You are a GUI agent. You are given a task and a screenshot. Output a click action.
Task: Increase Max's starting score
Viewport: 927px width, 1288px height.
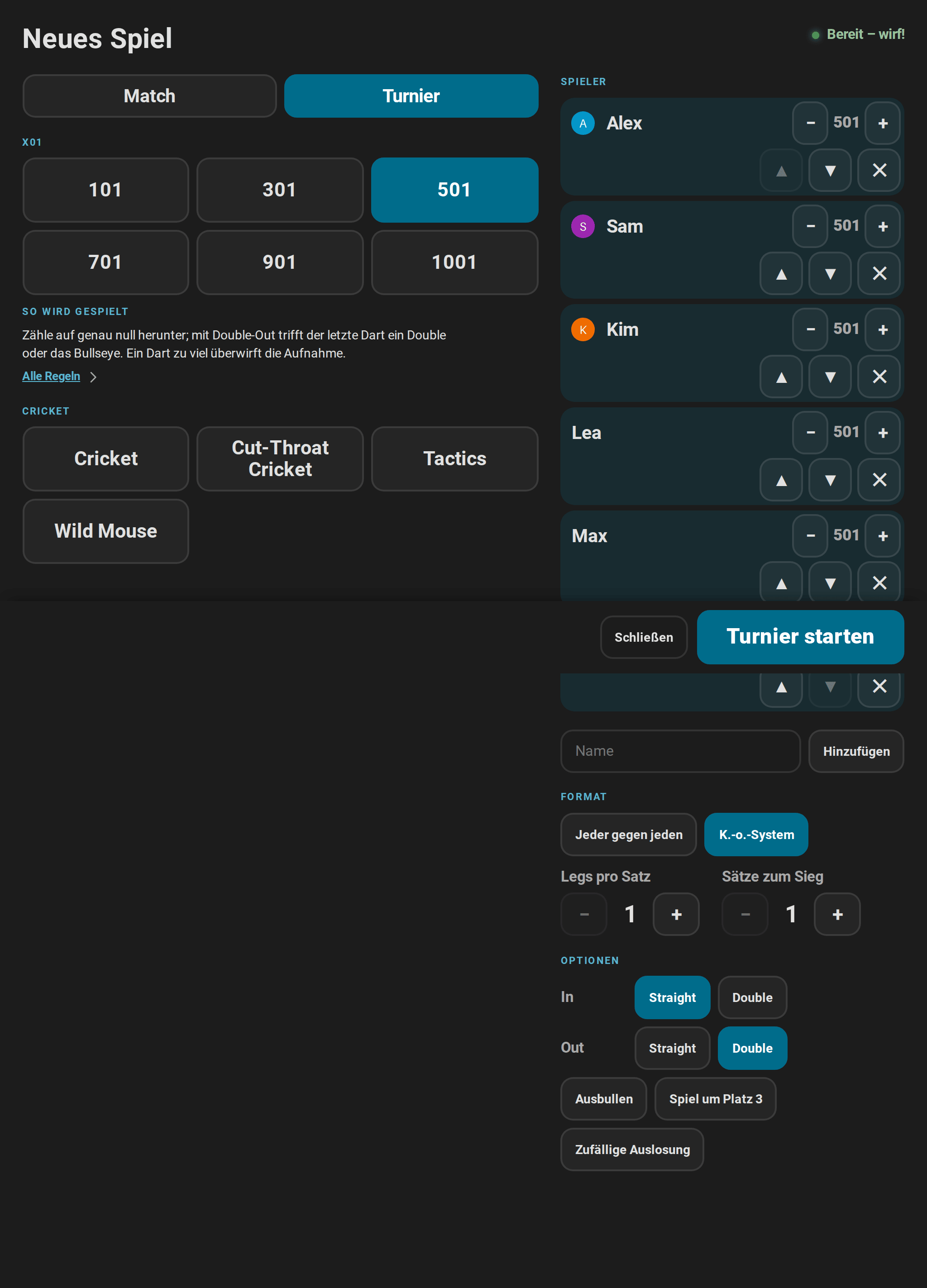[x=882, y=535]
